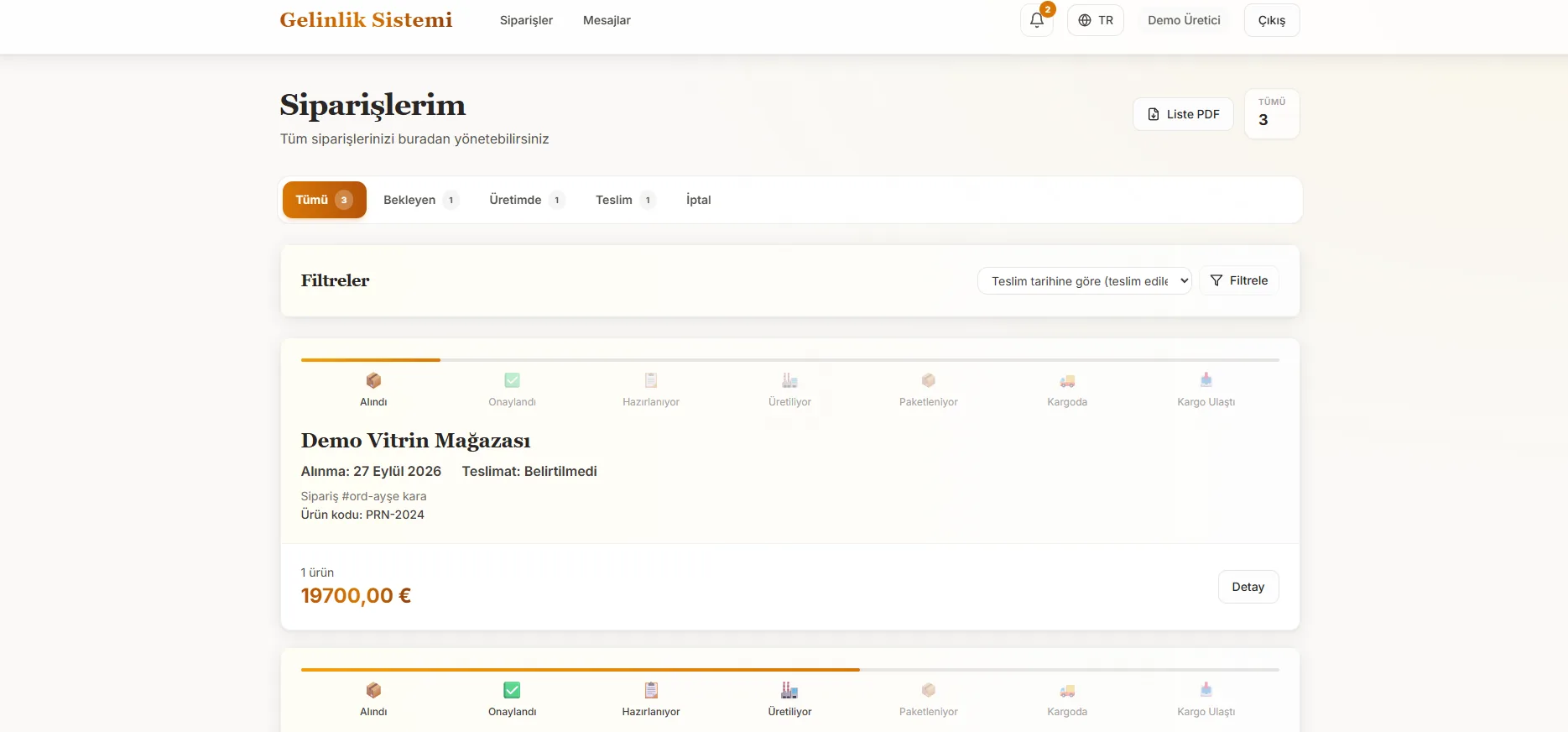
Task: Click the Kargoda truck icon in first order
Action: 1067,380
